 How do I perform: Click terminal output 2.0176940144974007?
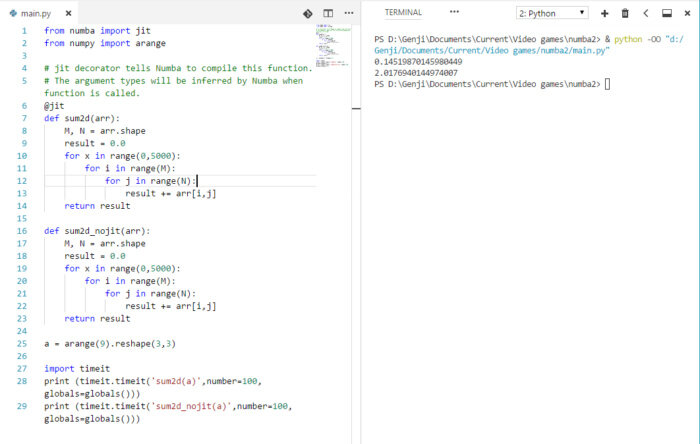pos(416,73)
